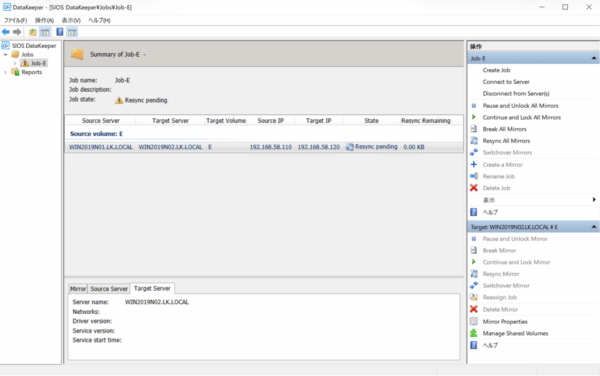Click the Switchover Mirrors icon
Screen dimensions: 600x376
[474, 152]
